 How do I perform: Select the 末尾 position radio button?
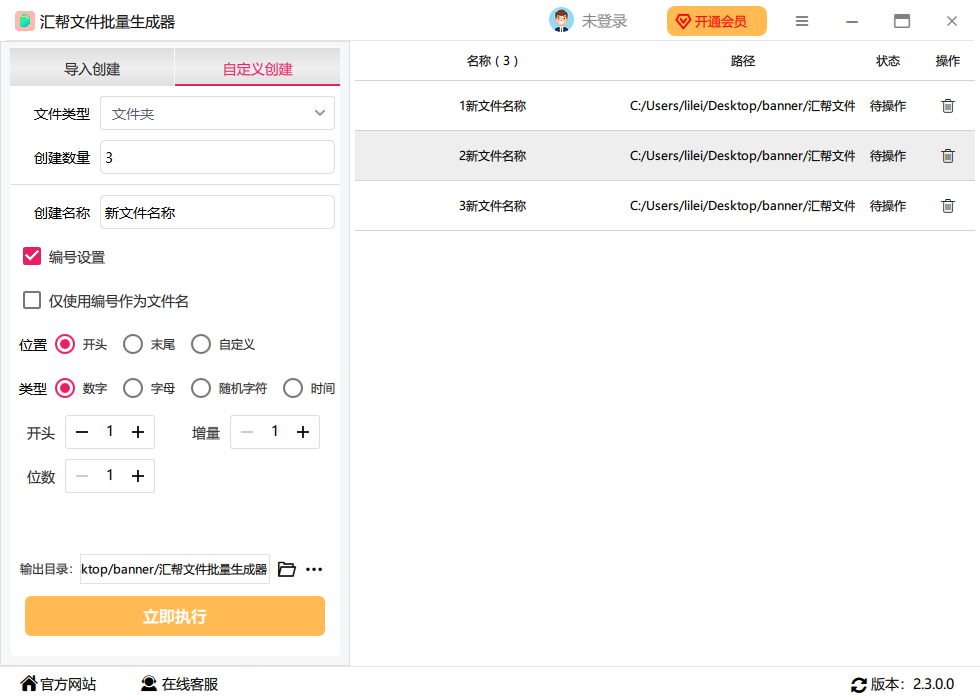(x=133, y=343)
